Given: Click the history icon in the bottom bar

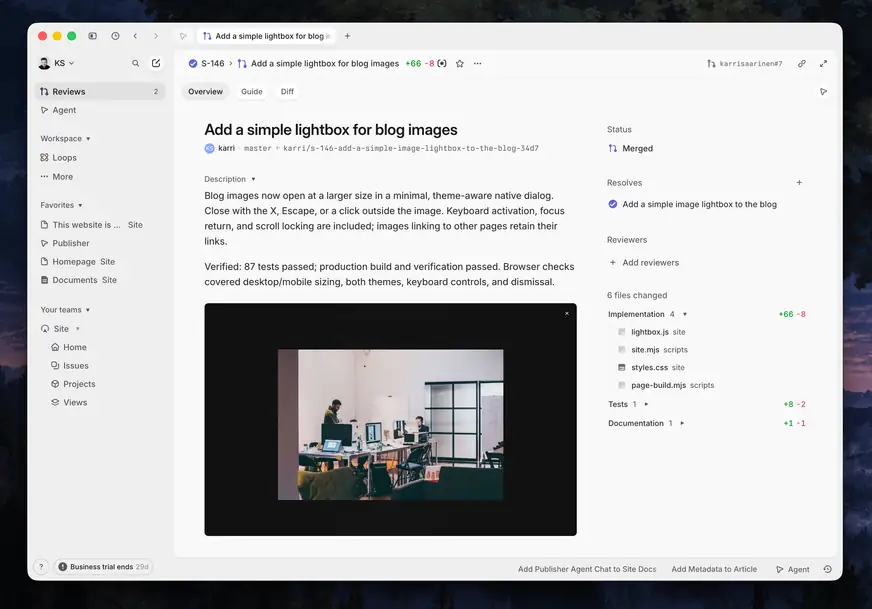Looking at the screenshot, I should click(x=828, y=569).
